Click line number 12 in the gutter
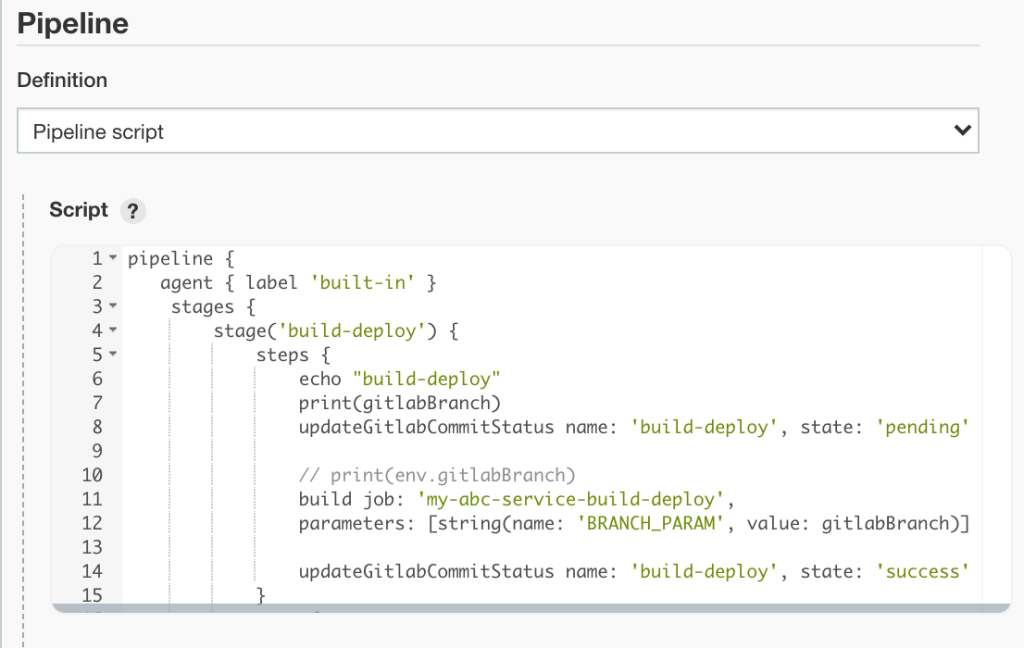This screenshot has height=648, width=1024. (x=93, y=523)
